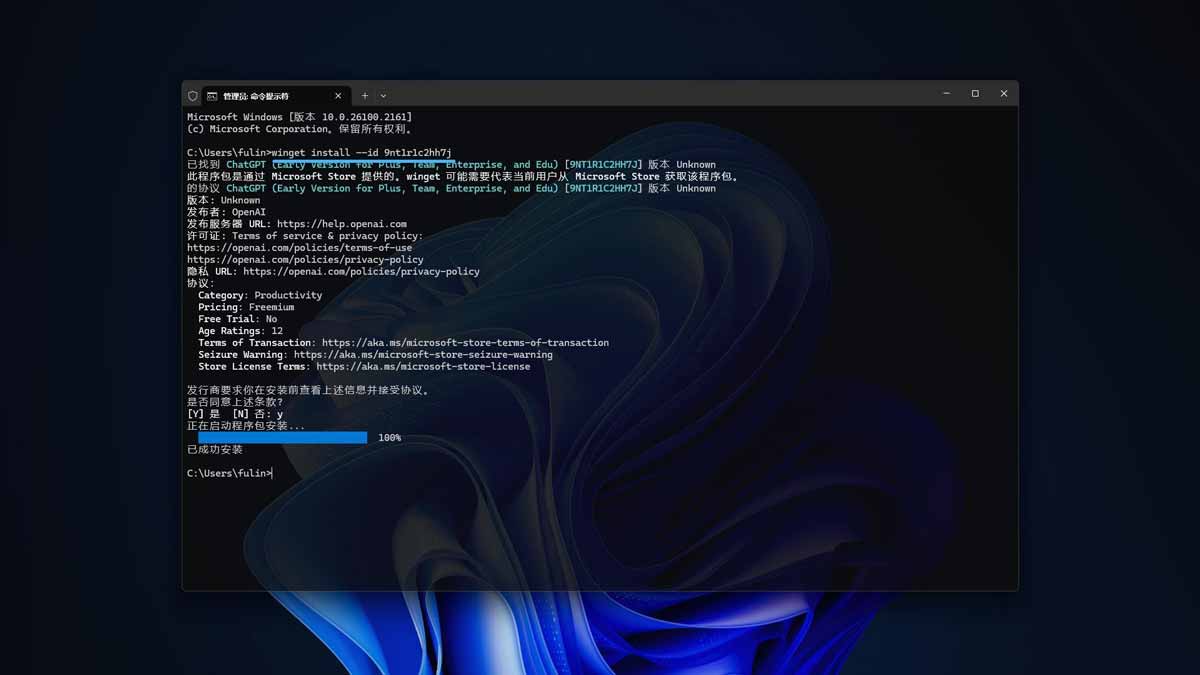Click the command prompt cursor after C:\Users\fulin>
The width and height of the screenshot is (1200, 675).
click(272, 474)
